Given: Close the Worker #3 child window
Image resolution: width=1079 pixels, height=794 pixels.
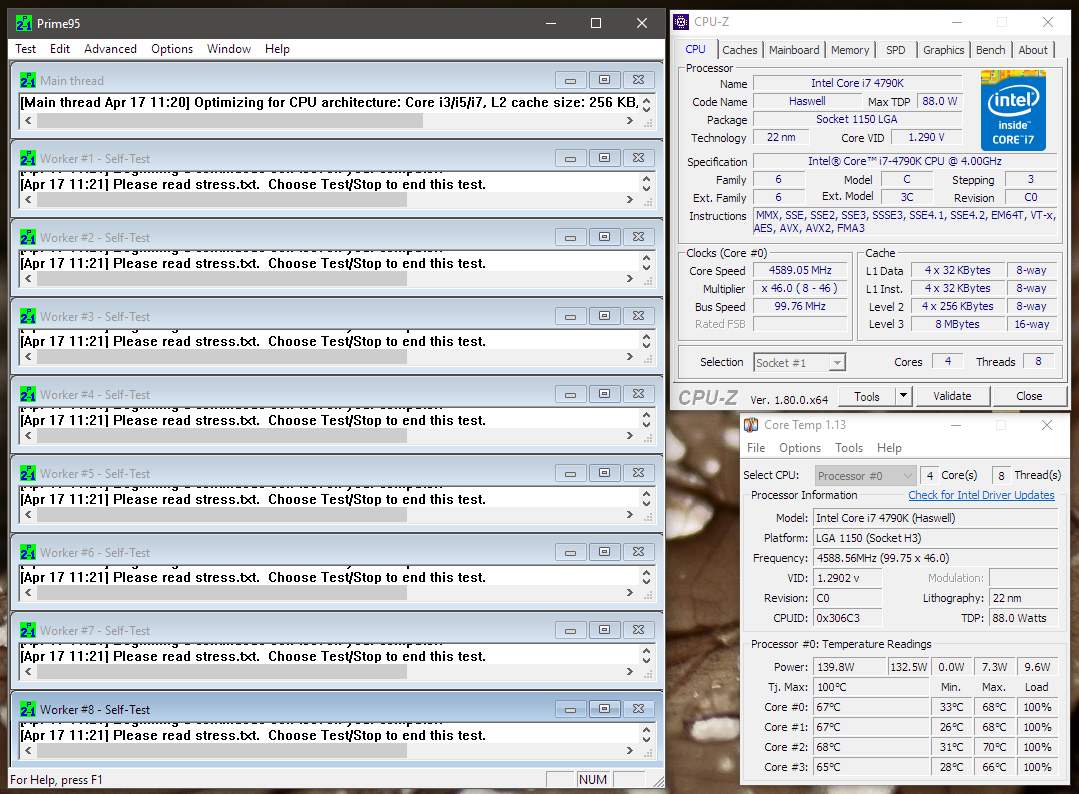Looking at the screenshot, I should (x=639, y=316).
